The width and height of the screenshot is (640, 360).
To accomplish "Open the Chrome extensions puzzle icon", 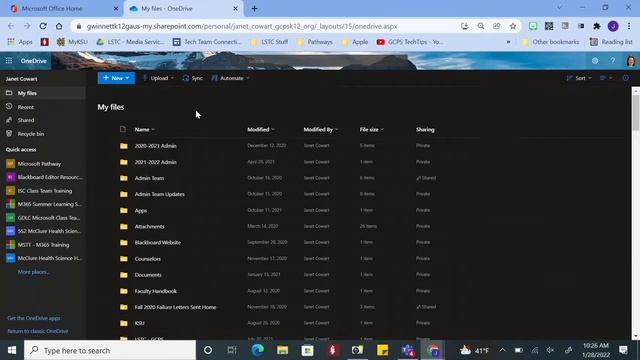I will click(x=597, y=26).
